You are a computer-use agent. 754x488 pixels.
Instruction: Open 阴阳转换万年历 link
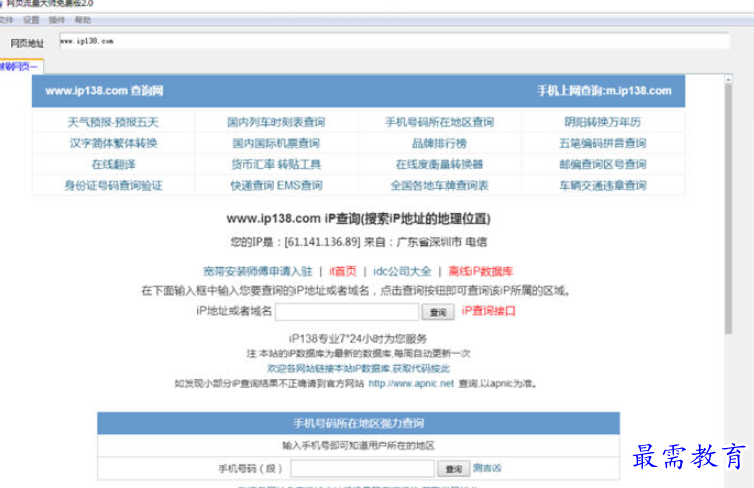pyautogui.click(x=603, y=122)
